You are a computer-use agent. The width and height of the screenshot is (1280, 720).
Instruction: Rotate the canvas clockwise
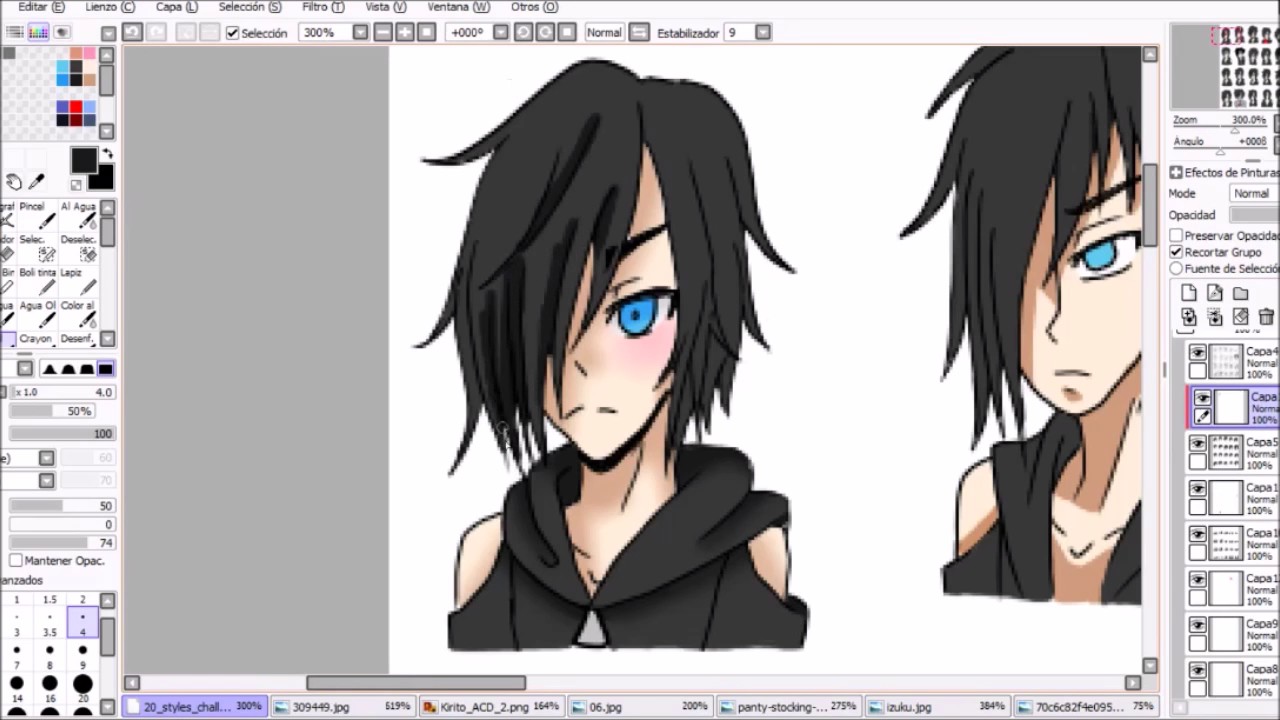pyautogui.click(x=545, y=32)
